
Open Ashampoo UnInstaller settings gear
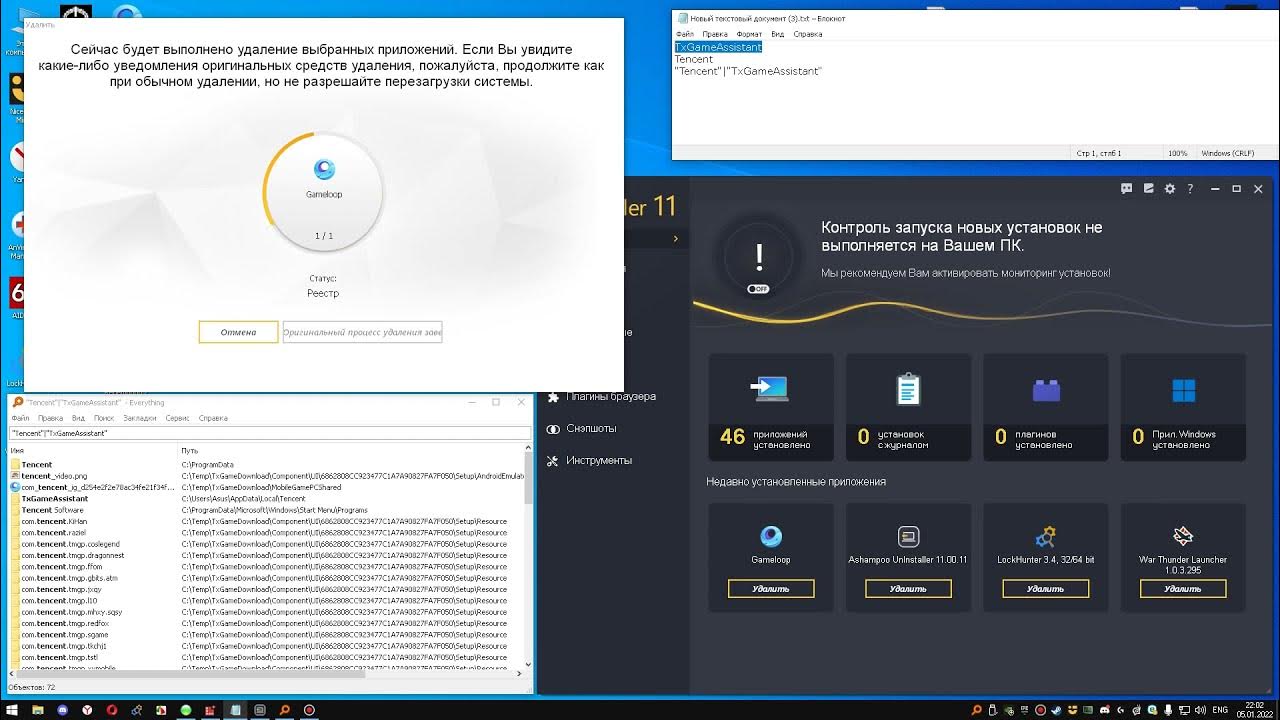coord(1170,188)
